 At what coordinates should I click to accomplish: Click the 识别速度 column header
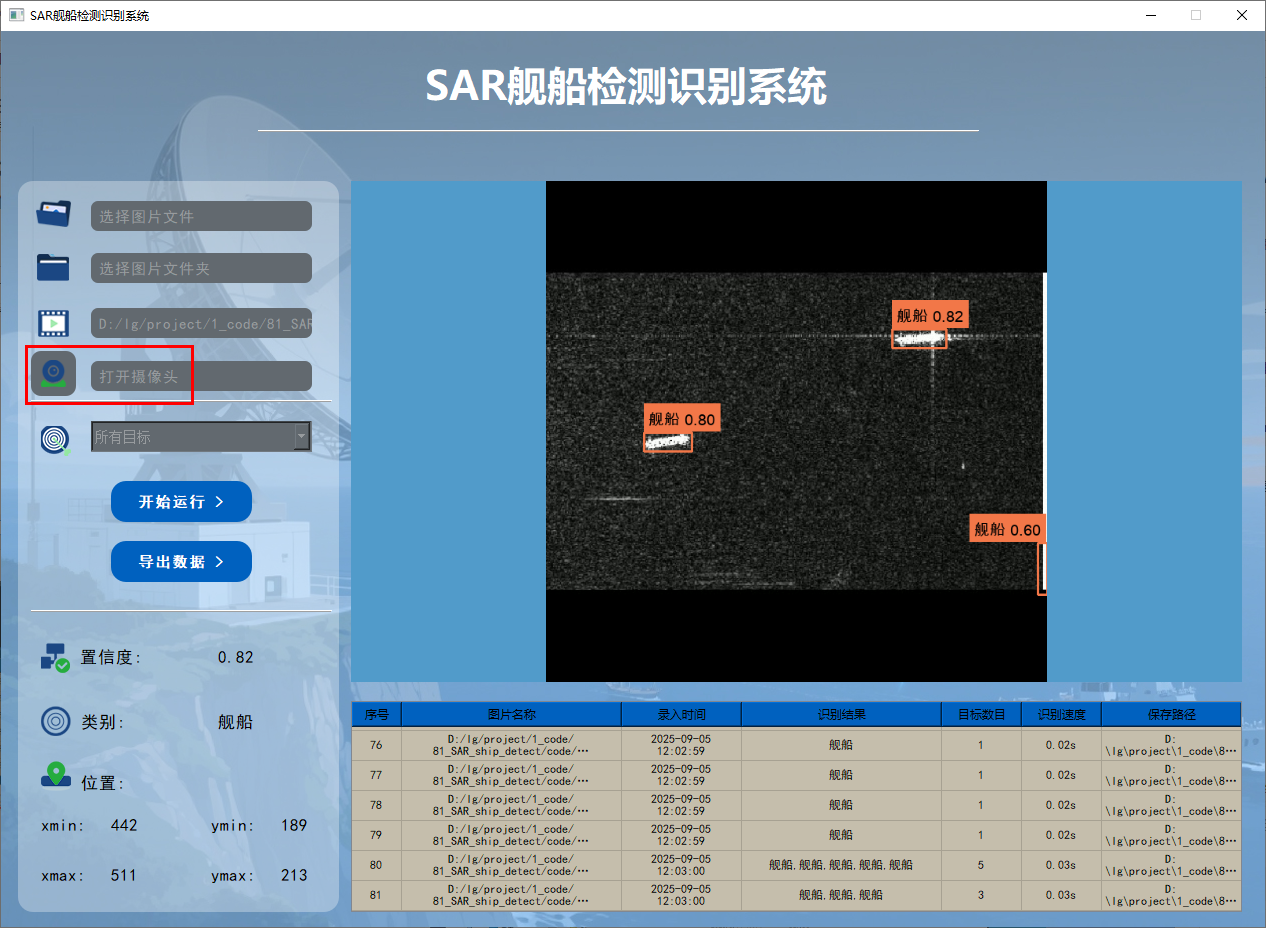(x=1061, y=714)
